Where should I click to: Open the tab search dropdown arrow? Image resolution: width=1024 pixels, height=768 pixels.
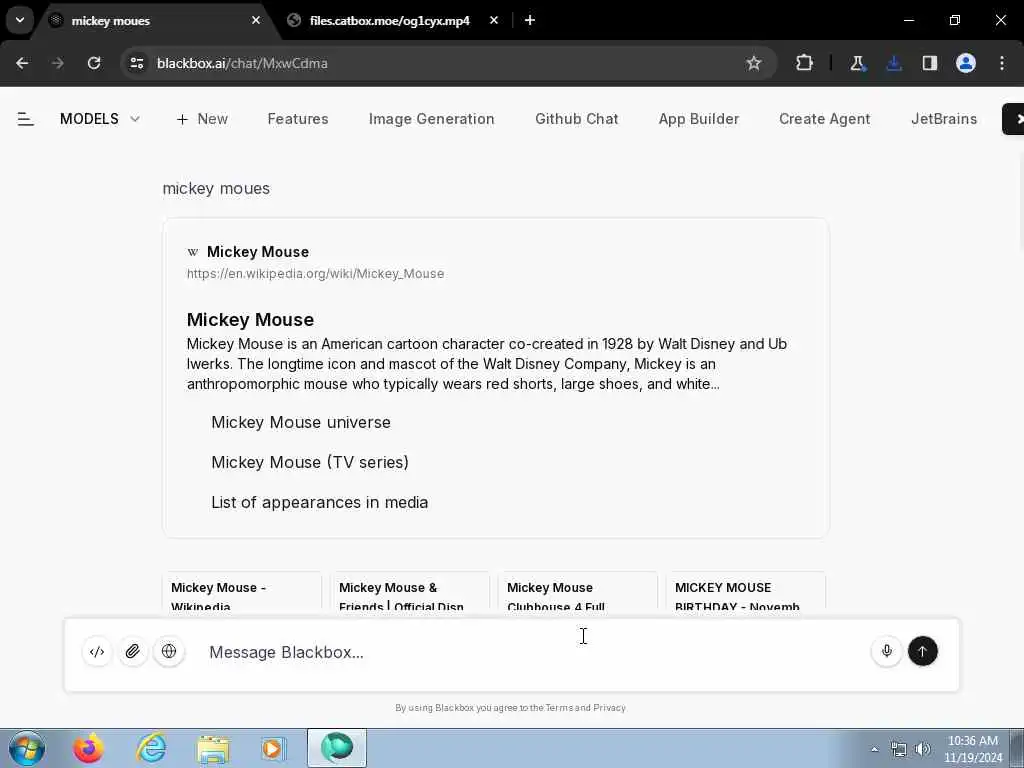pyautogui.click(x=20, y=20)
